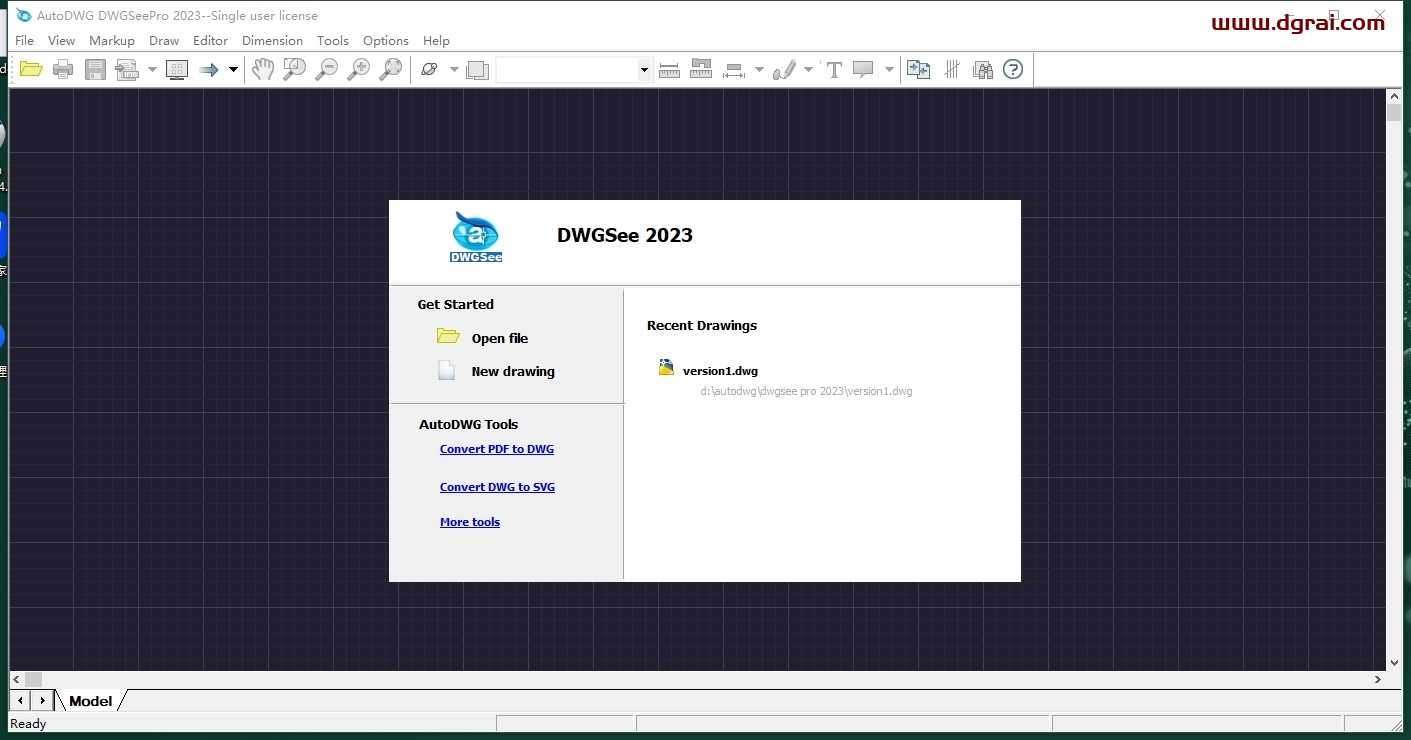Open the Help menu
1411x740 pixels.
[436, 41]
